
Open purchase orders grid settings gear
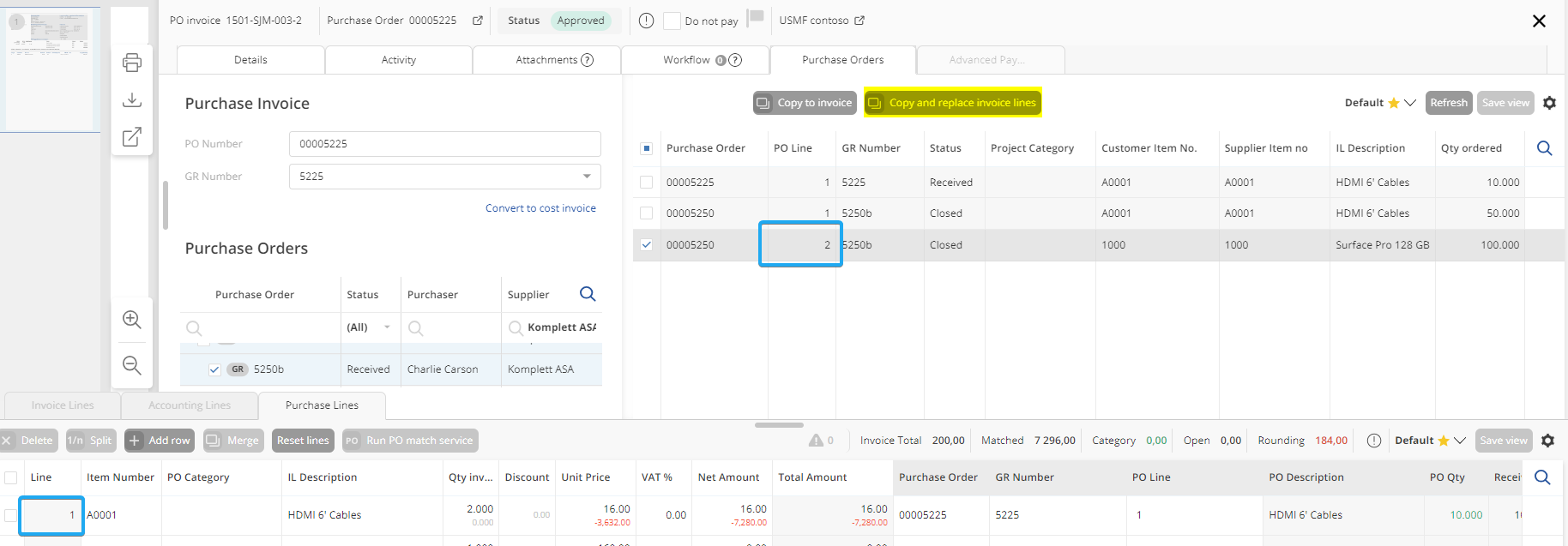(1549, 103)
